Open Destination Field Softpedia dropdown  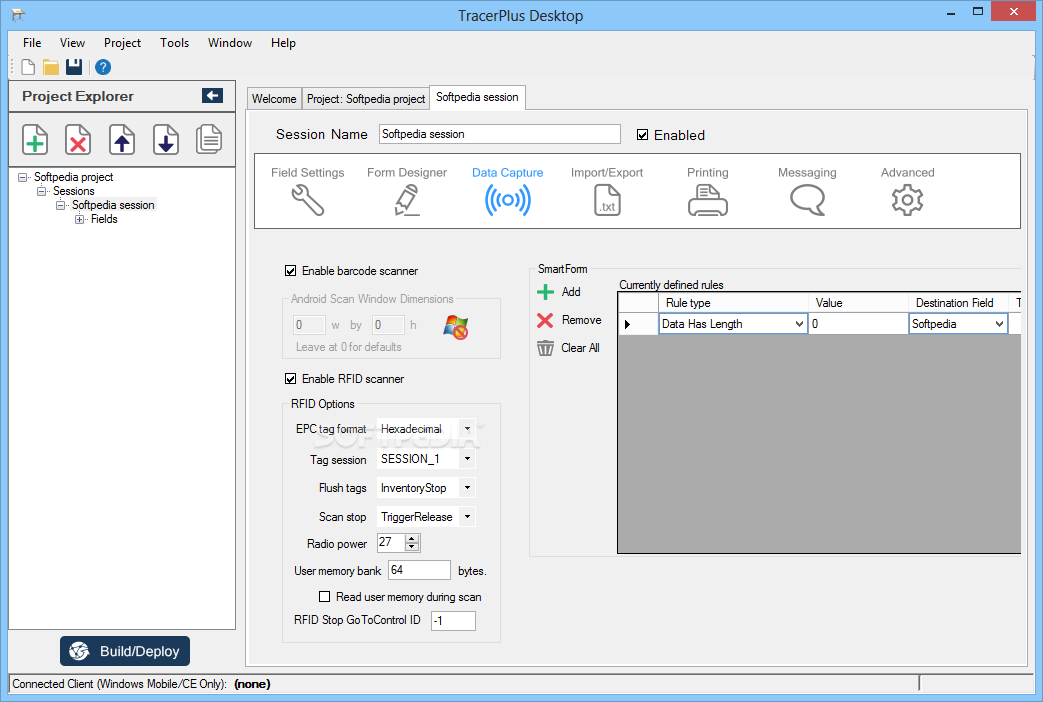pos(999,324)
